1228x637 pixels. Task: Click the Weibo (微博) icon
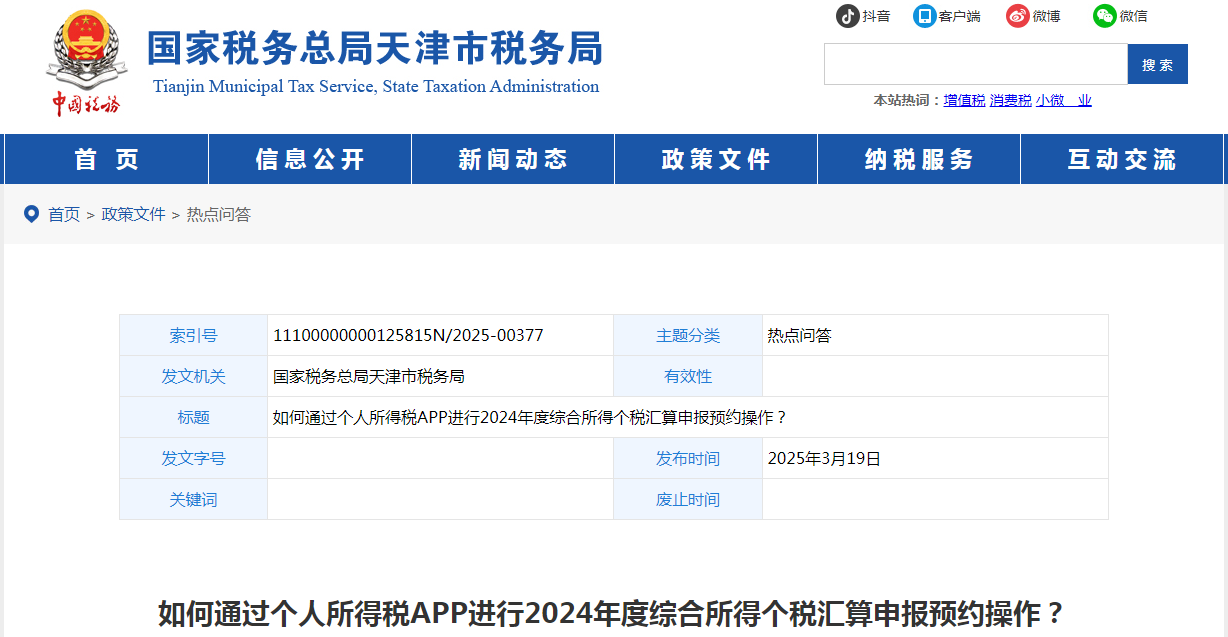click(1017, 16)
